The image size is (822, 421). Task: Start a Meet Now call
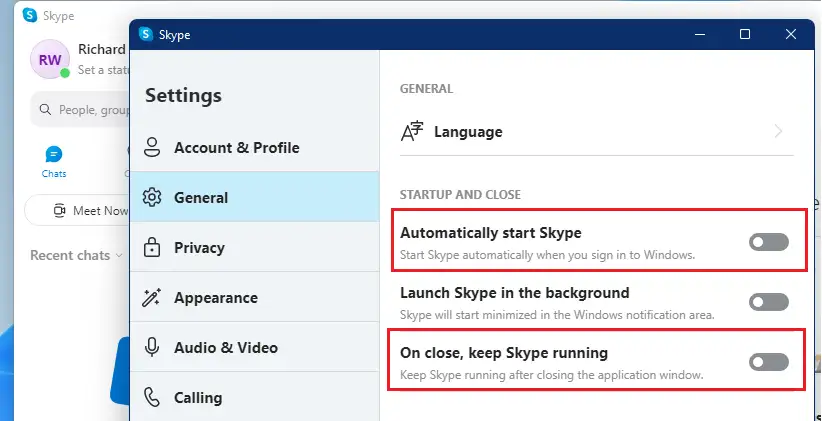(x=90, y=211)
